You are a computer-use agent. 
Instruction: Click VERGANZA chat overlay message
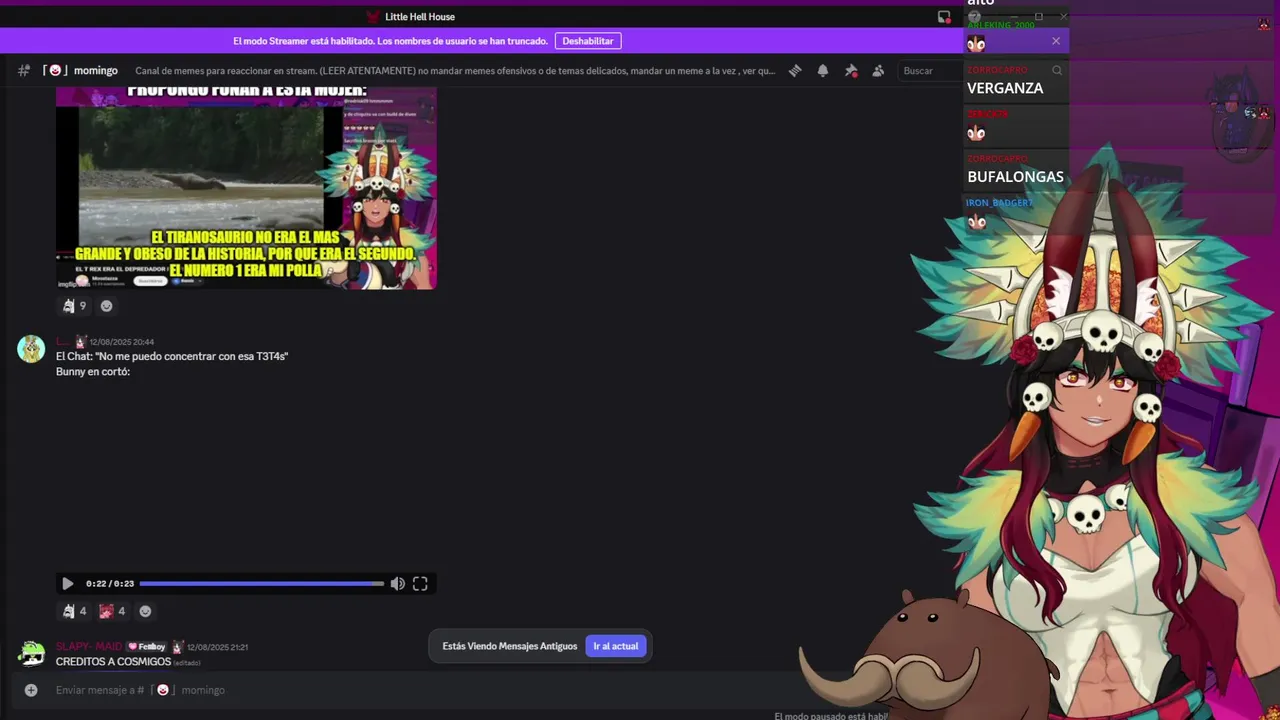[1005, 88]
